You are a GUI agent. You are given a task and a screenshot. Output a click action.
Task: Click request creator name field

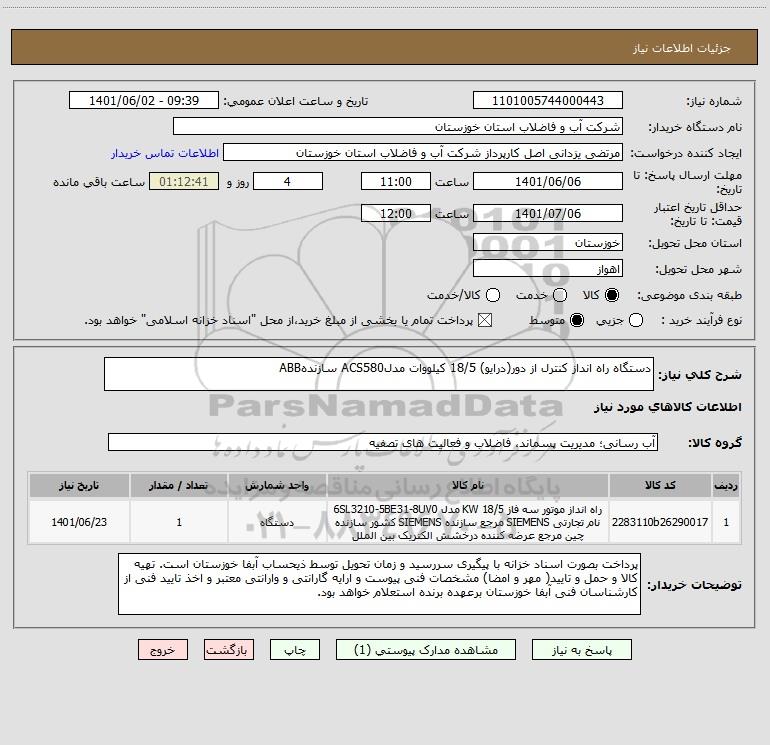coord(423,153)
